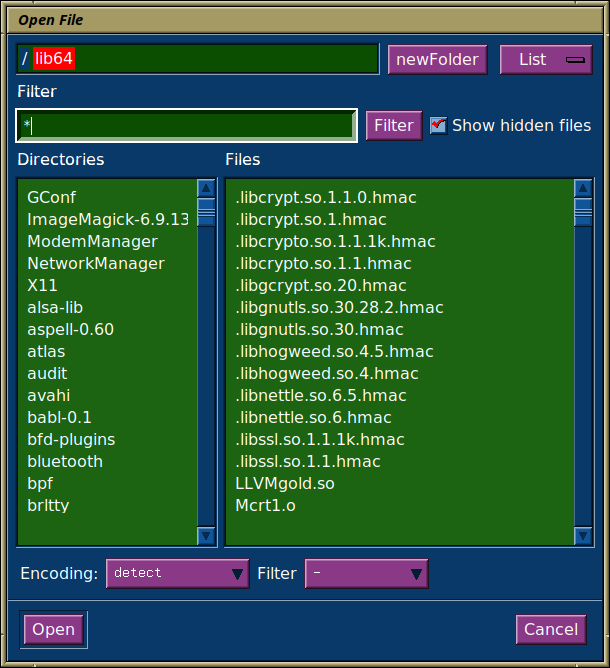The height and width of the screenshot is (668, 610).
Task: Select the brltty directory
Action: pos(107,506)
